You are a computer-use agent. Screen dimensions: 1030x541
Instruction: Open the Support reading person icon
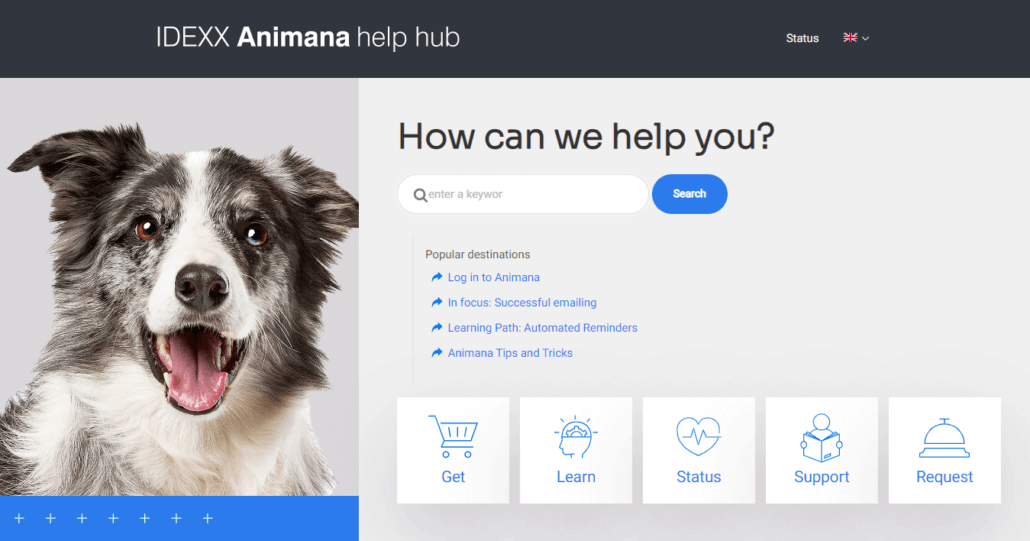point(821,437)
